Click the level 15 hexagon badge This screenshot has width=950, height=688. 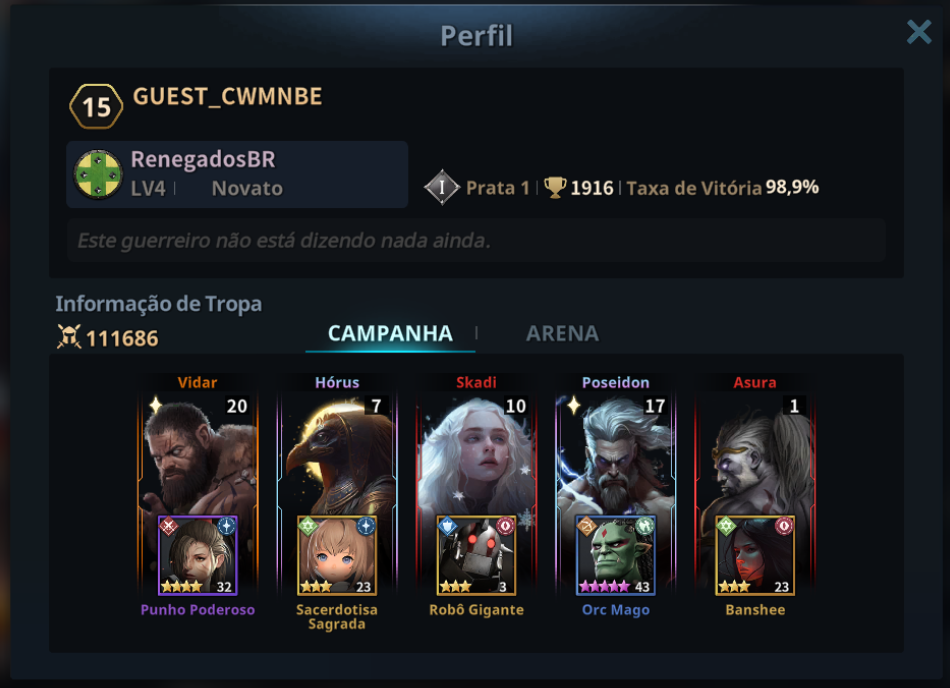click(96, 107)
